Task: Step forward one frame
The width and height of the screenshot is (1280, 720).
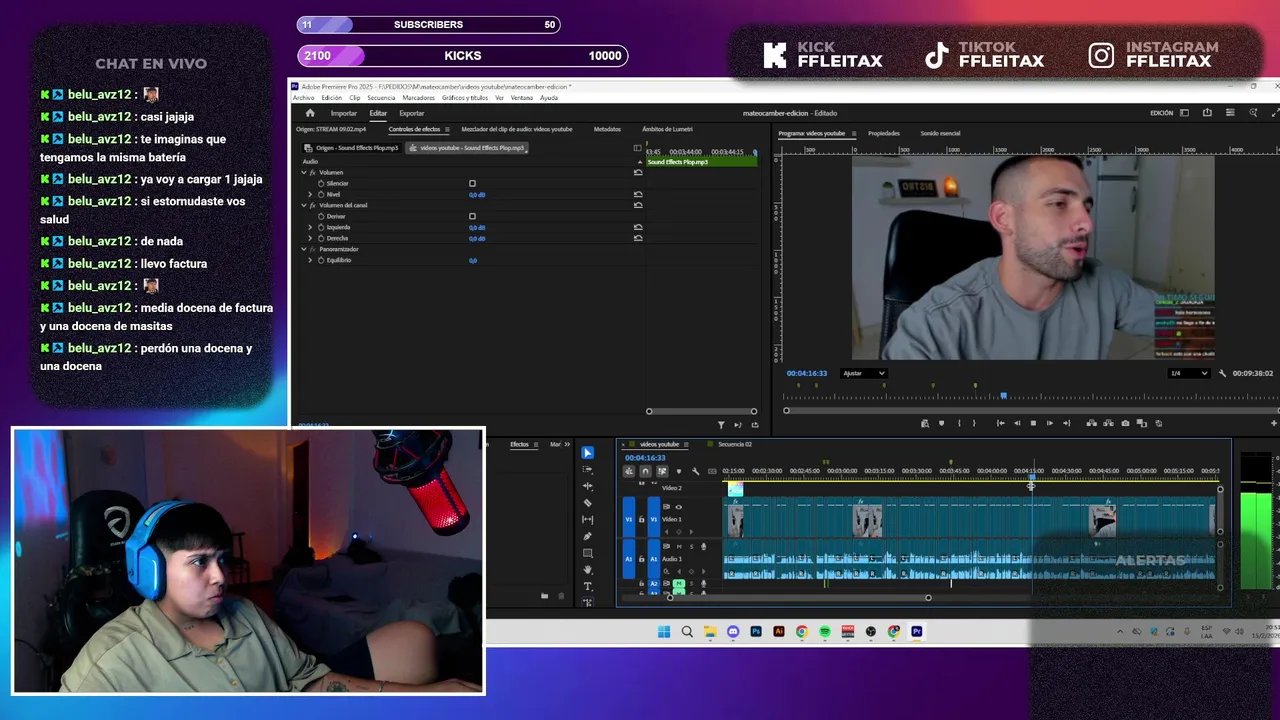Action: point(1049,423)
